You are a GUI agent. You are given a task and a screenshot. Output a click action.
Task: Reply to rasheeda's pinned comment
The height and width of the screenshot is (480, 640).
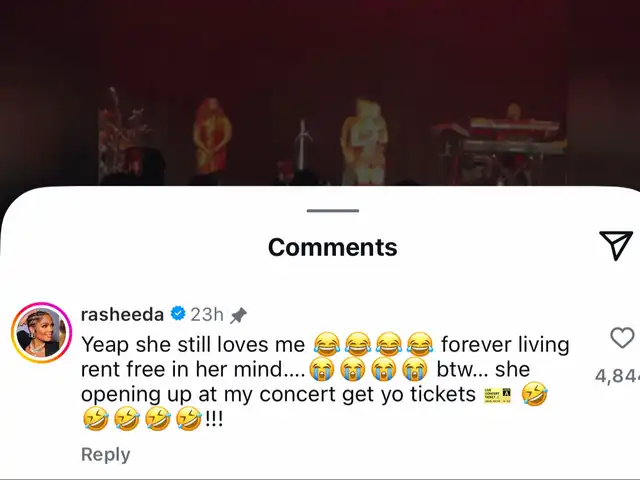(x=105, y=454)
